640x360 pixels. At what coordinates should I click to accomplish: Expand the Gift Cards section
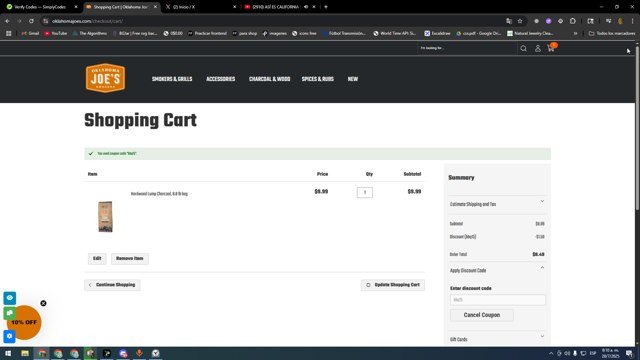(x=497, y=339)
